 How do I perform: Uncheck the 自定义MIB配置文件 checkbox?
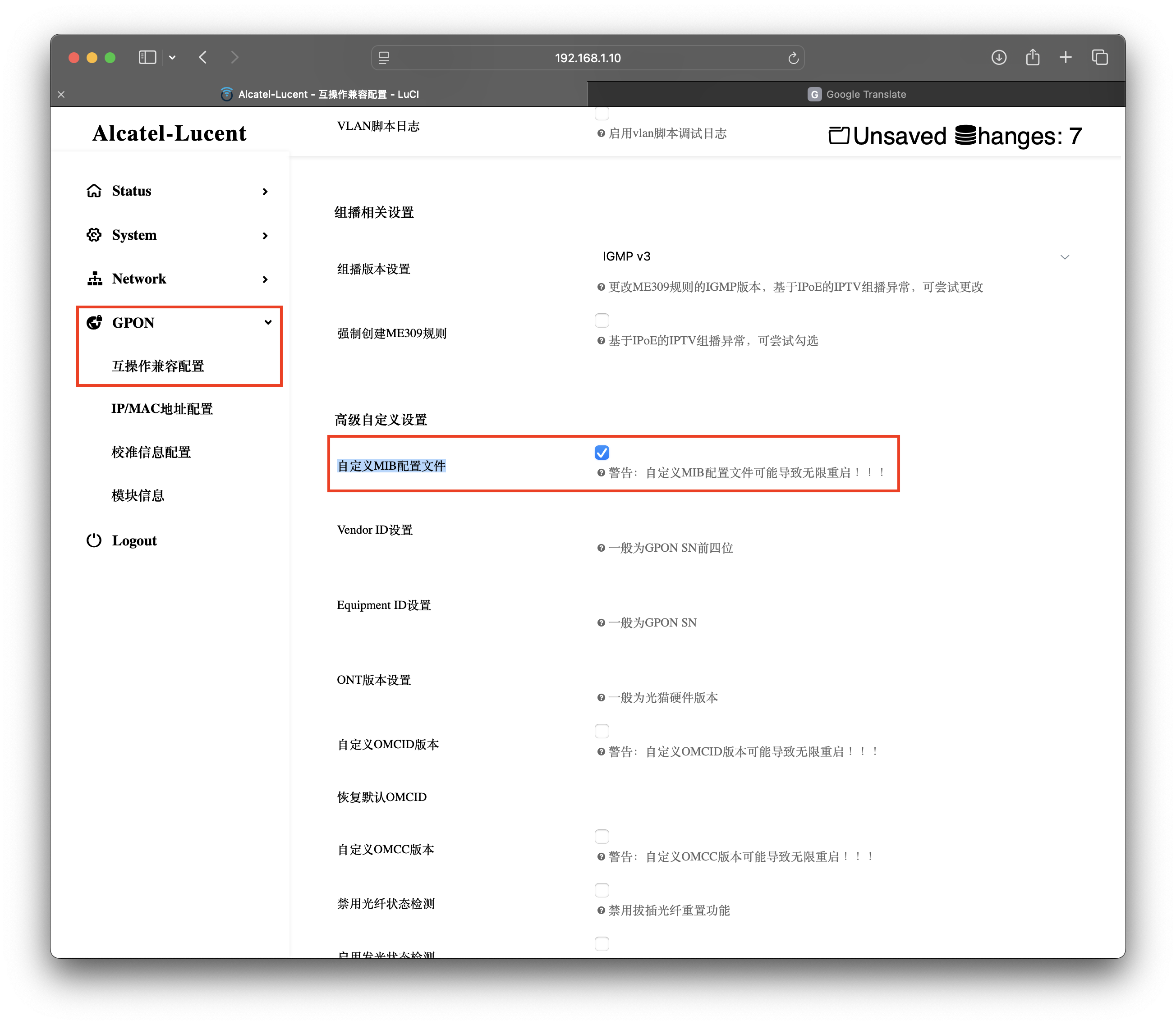[x=602, y=453]
